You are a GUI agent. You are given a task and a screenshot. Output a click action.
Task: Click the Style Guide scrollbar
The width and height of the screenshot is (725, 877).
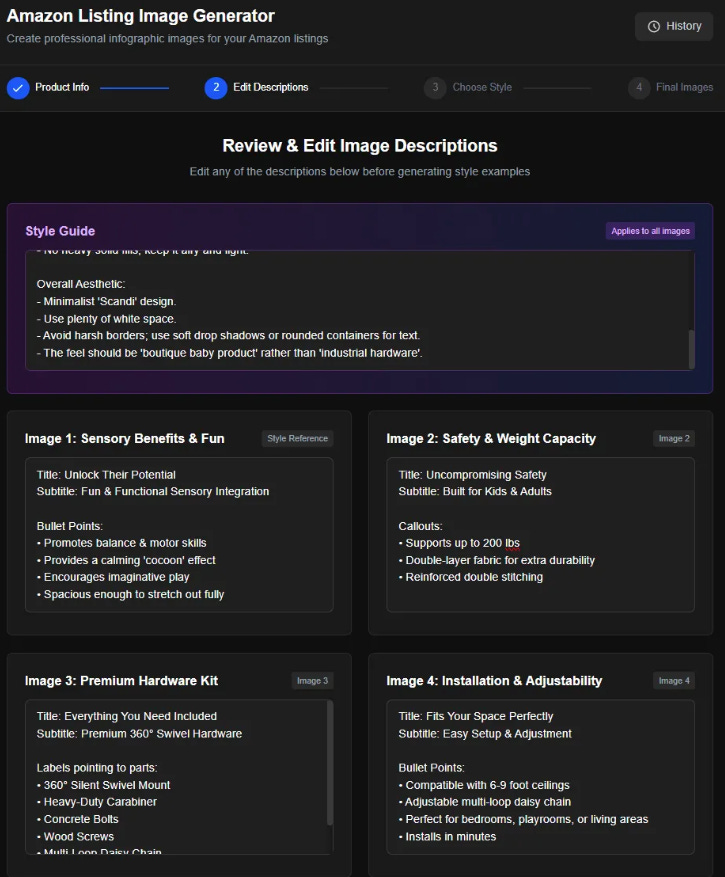[691, 349]
